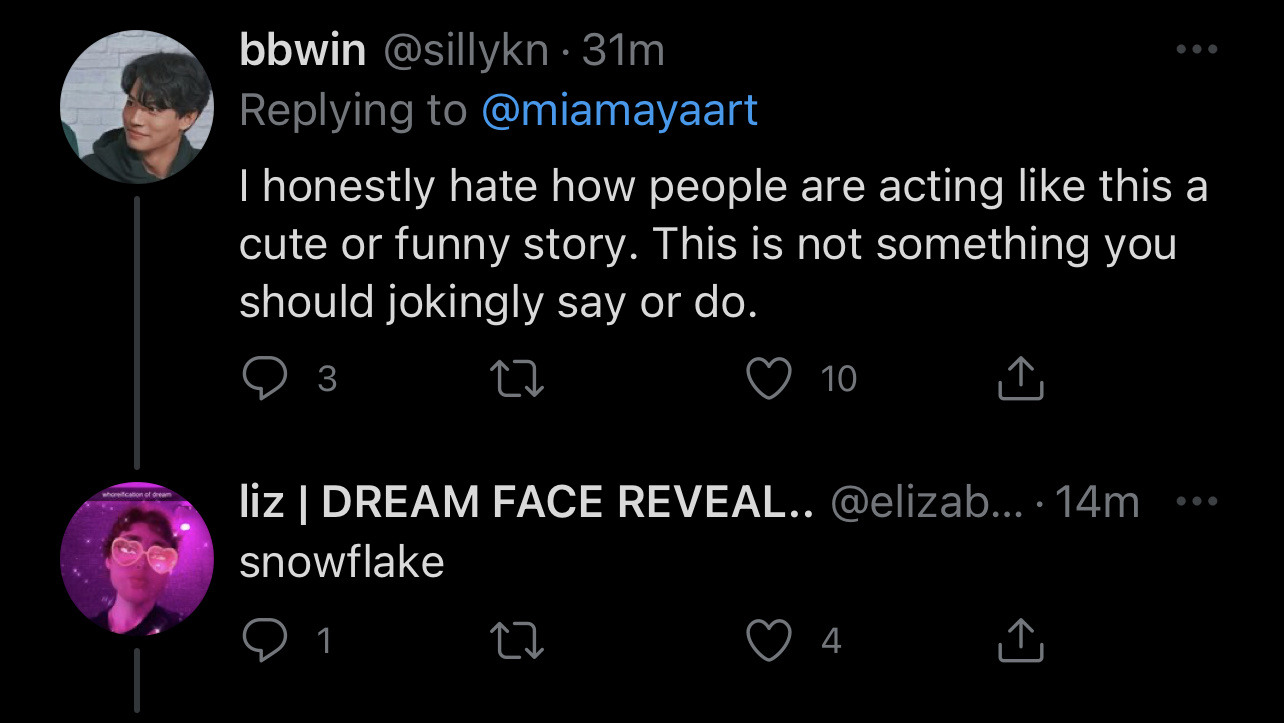Open the 31m timestamp on bbwin's tweet
This screenshot has width=1284, height=723.
pyautogui.click(x=623, y=51)
